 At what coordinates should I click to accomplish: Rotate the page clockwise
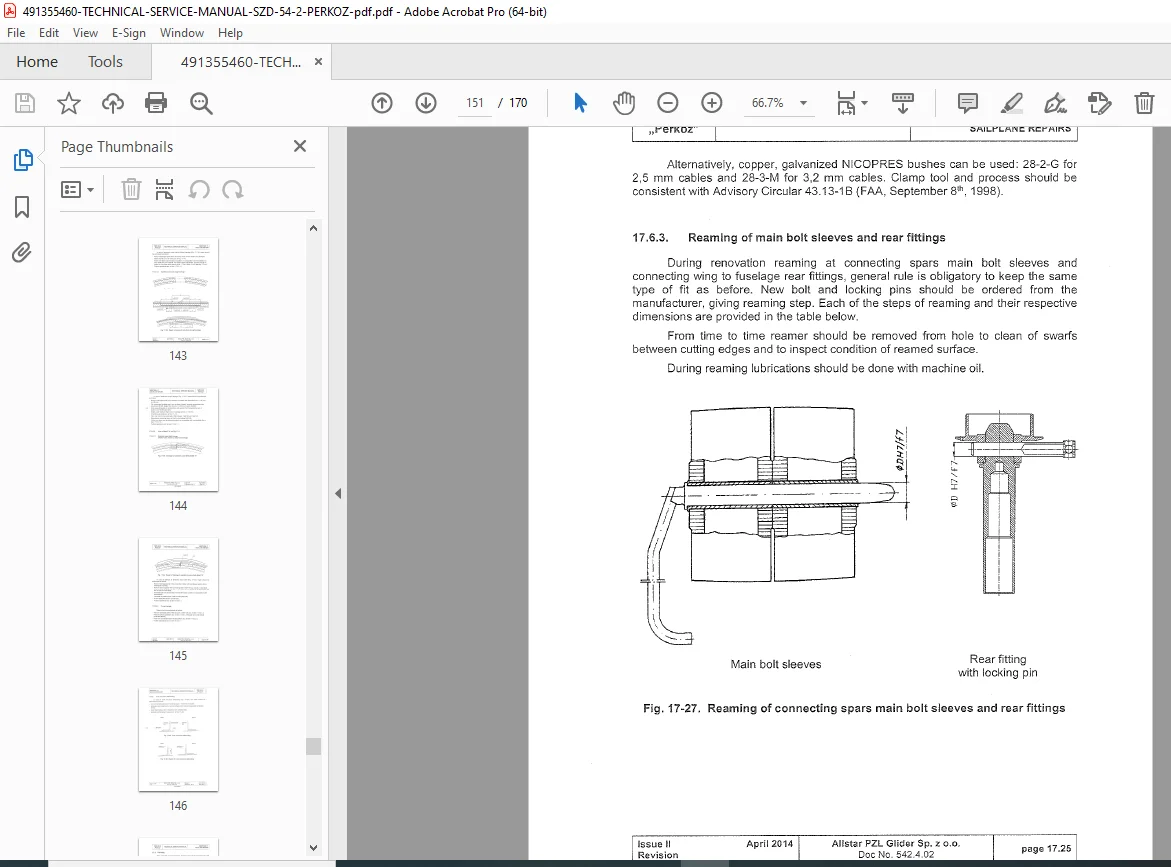[x=233, y=190]
